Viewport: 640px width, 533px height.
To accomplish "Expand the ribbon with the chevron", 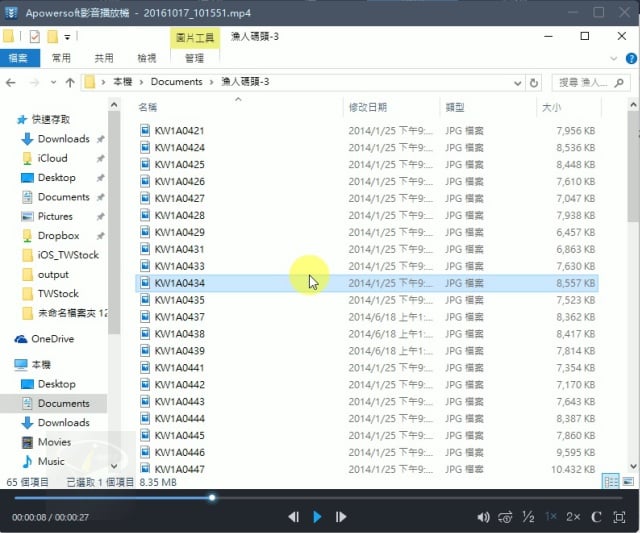I will [613, 59].
